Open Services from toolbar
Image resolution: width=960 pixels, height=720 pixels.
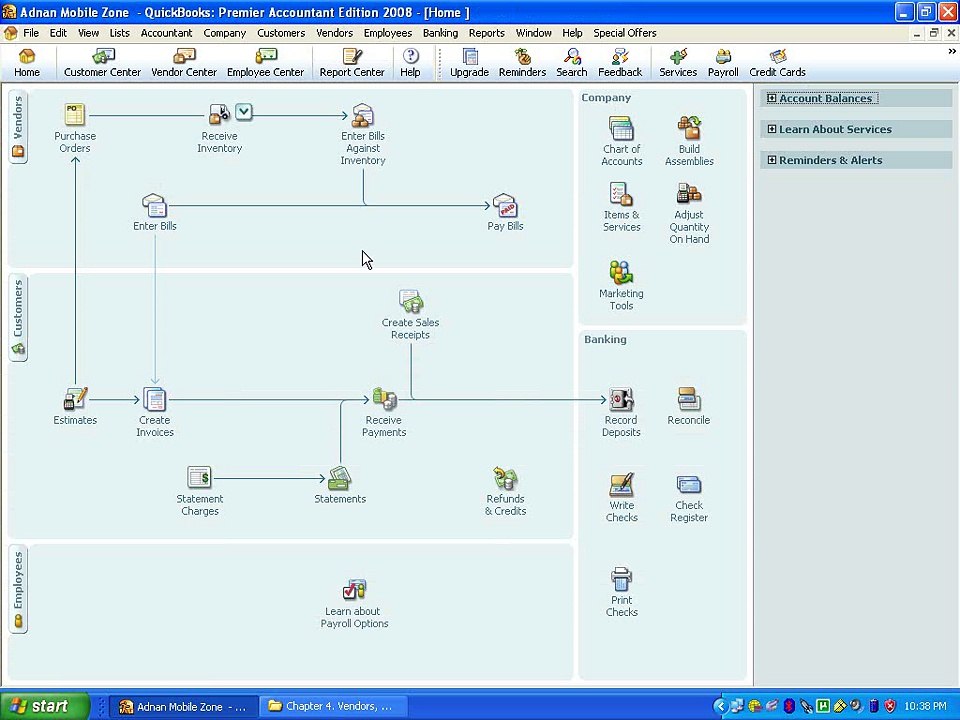point(678,63)
